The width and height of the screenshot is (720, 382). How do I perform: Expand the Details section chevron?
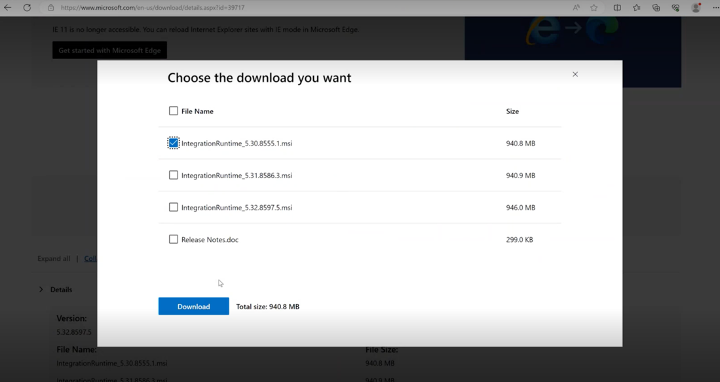coord(41,289)
